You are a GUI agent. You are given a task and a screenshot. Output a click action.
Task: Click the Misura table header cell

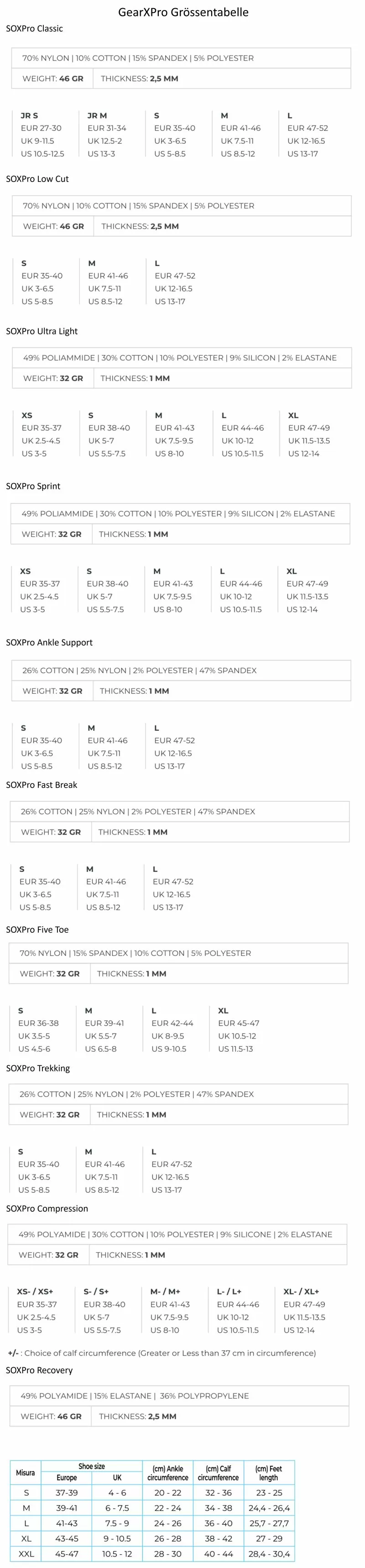click(x=25, y=1473)
